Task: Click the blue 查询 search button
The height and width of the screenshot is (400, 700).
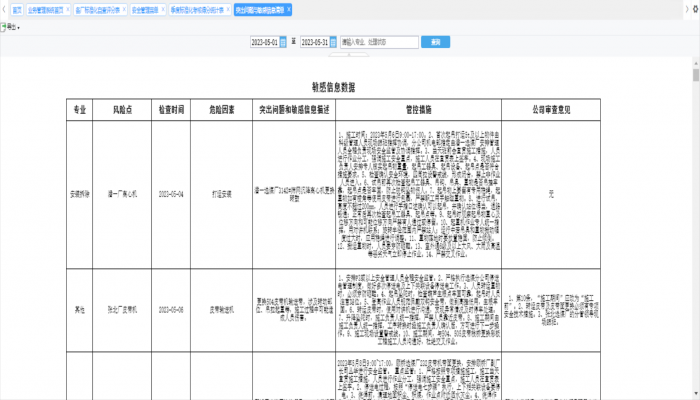Action: tap(435, 43)
